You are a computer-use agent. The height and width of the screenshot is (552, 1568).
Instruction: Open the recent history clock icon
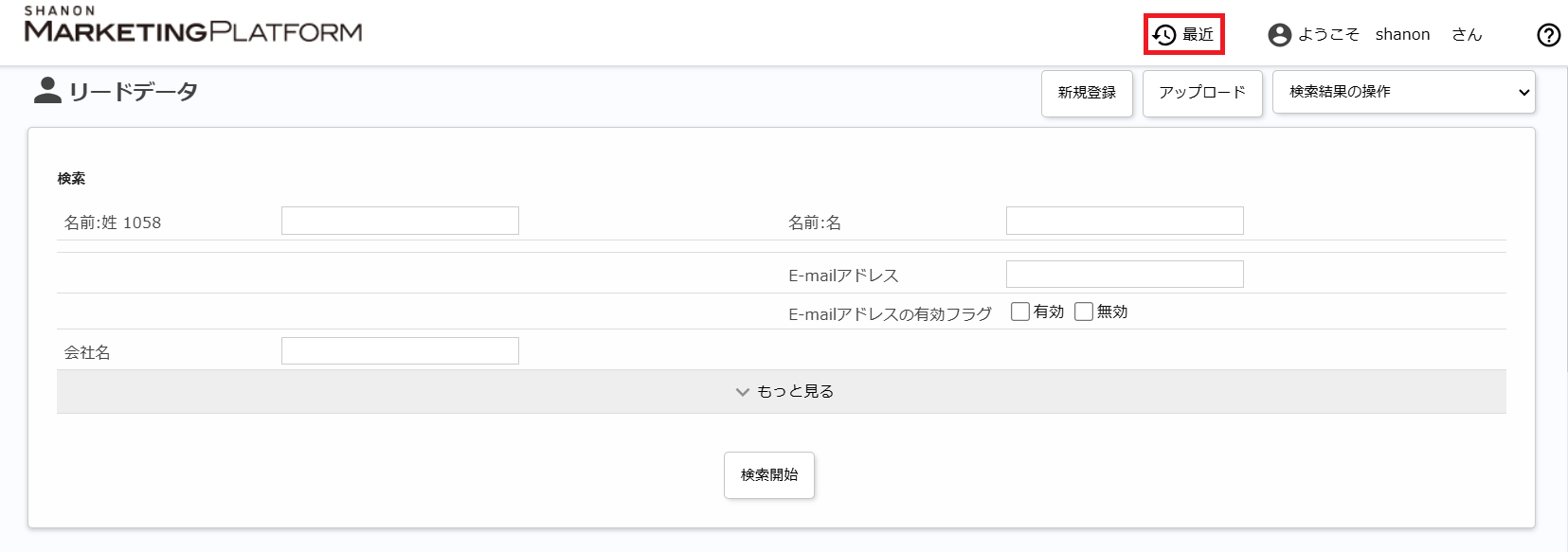tap(1164, 35)
